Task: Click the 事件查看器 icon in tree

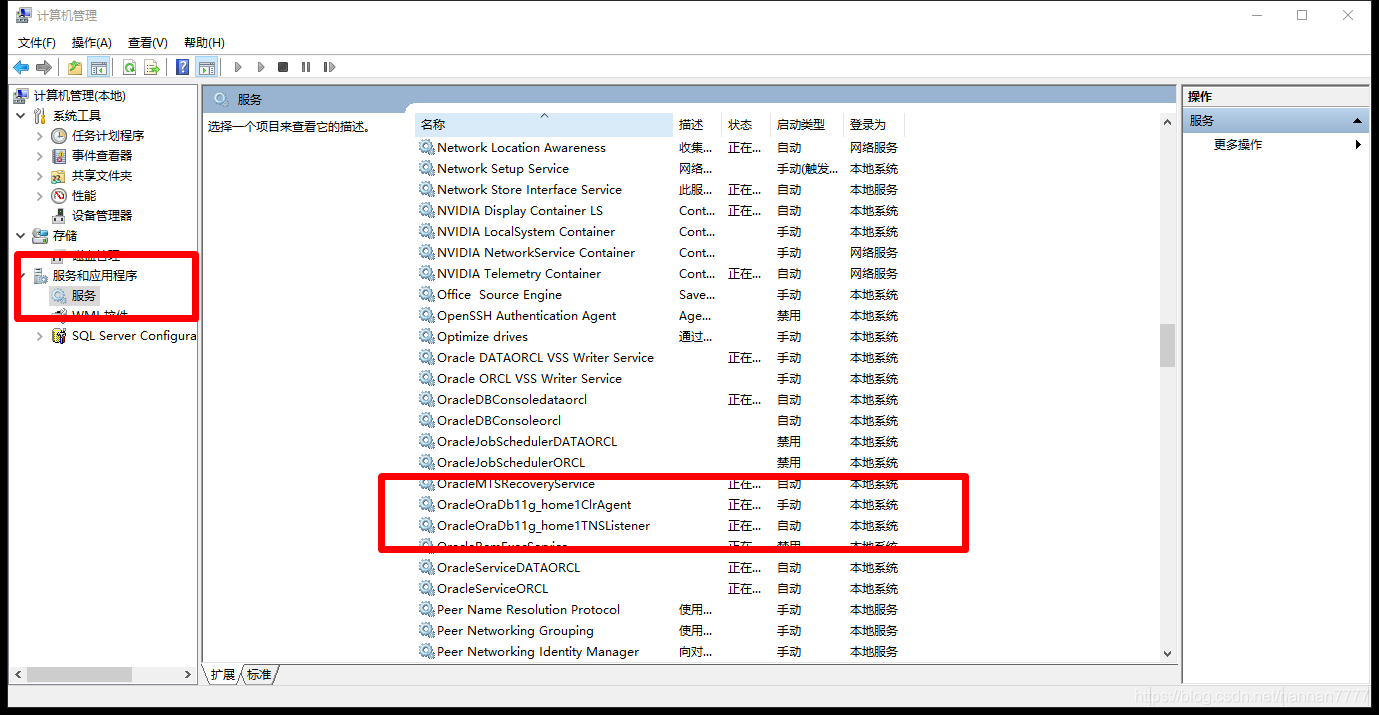Action: click(60, 155)
